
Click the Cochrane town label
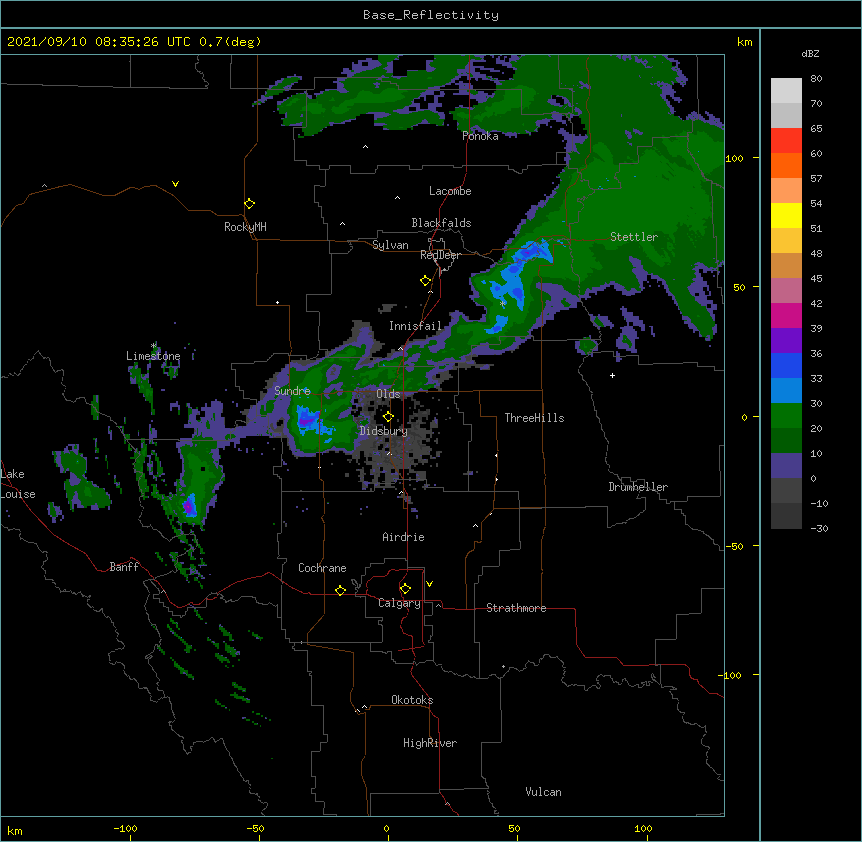click(322, 568)
